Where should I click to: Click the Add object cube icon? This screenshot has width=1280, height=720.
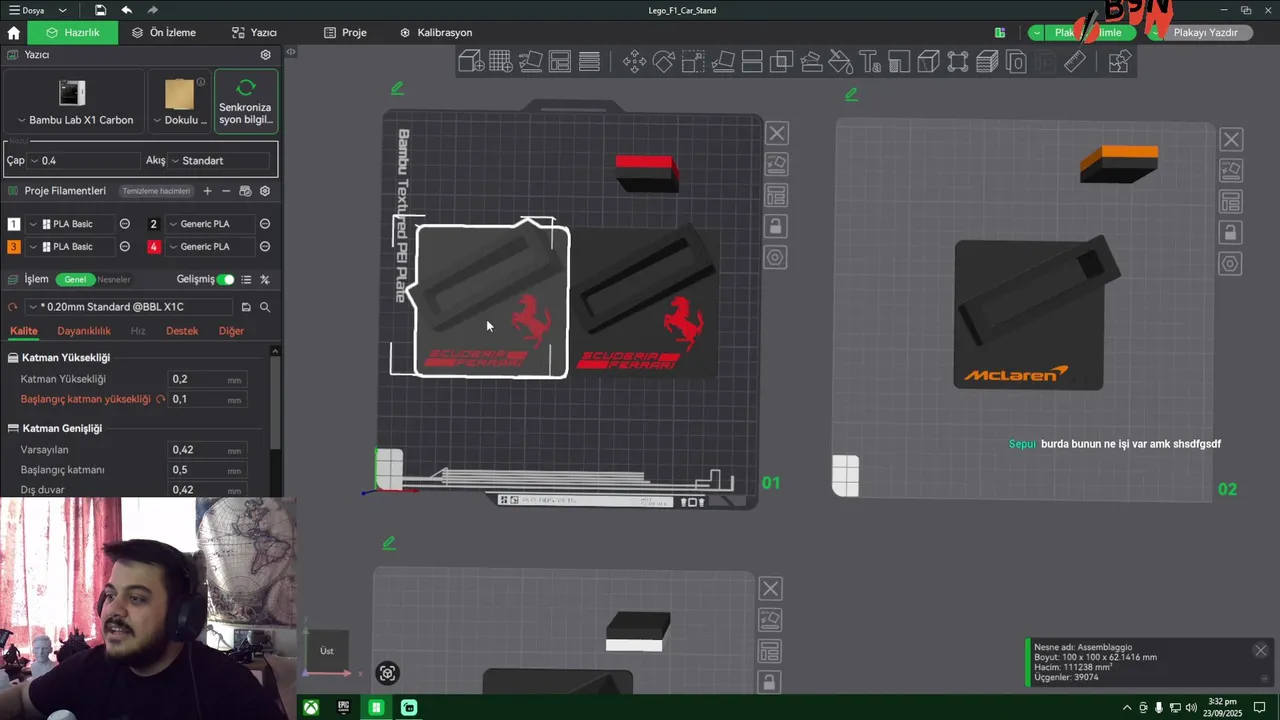click(471, 62)
